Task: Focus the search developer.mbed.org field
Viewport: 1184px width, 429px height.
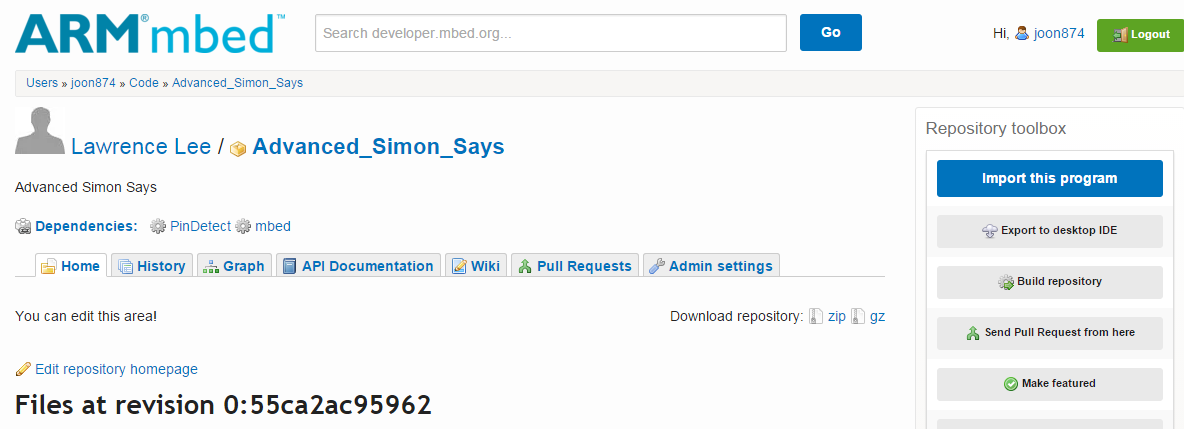Action: point(550,33)
